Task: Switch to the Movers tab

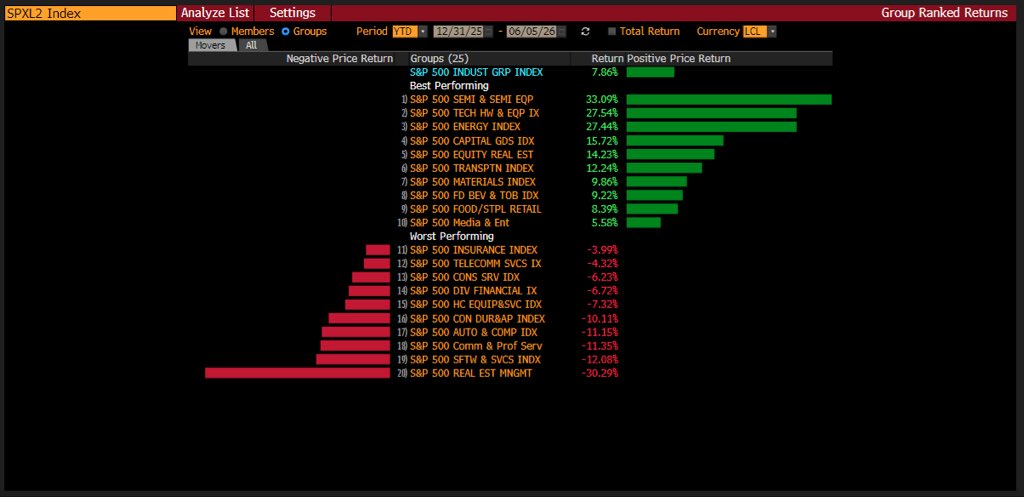Action: (210, 45)
